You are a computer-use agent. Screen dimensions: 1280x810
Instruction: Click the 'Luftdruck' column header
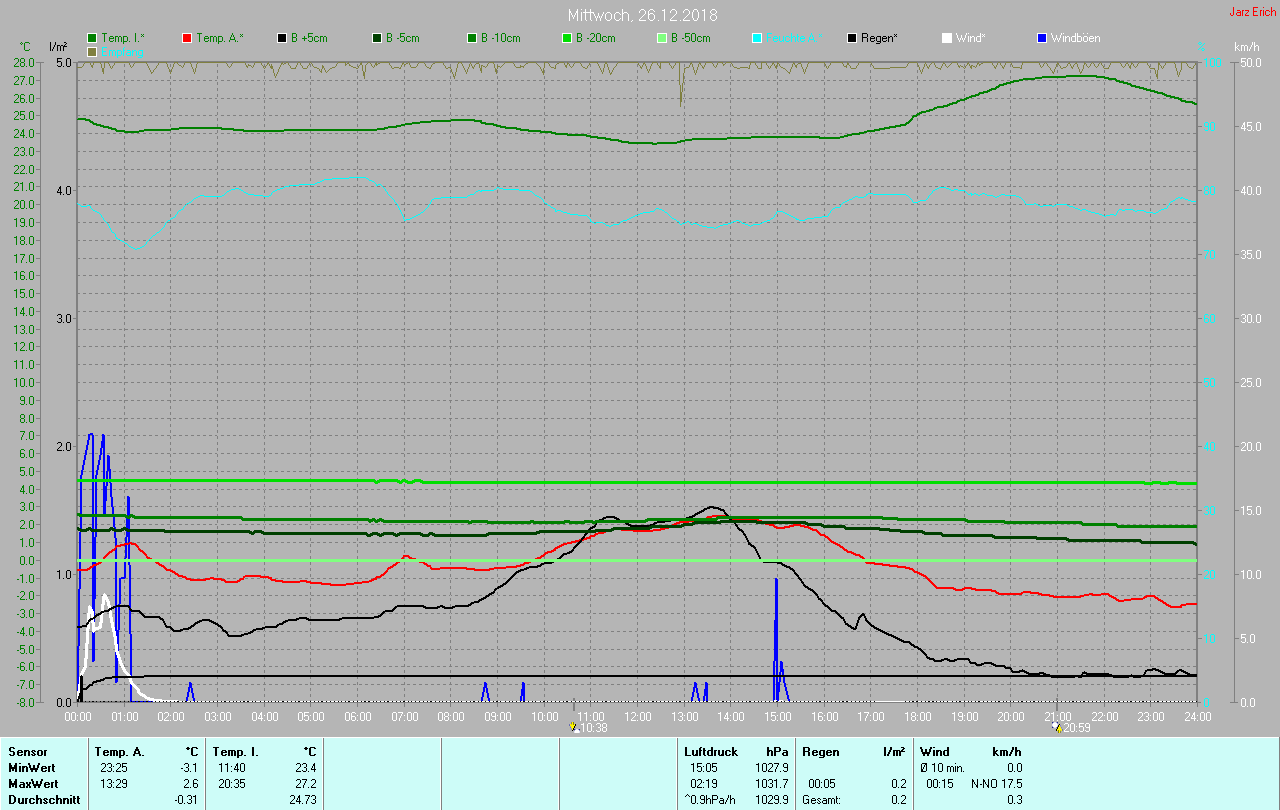click(711, 752)
